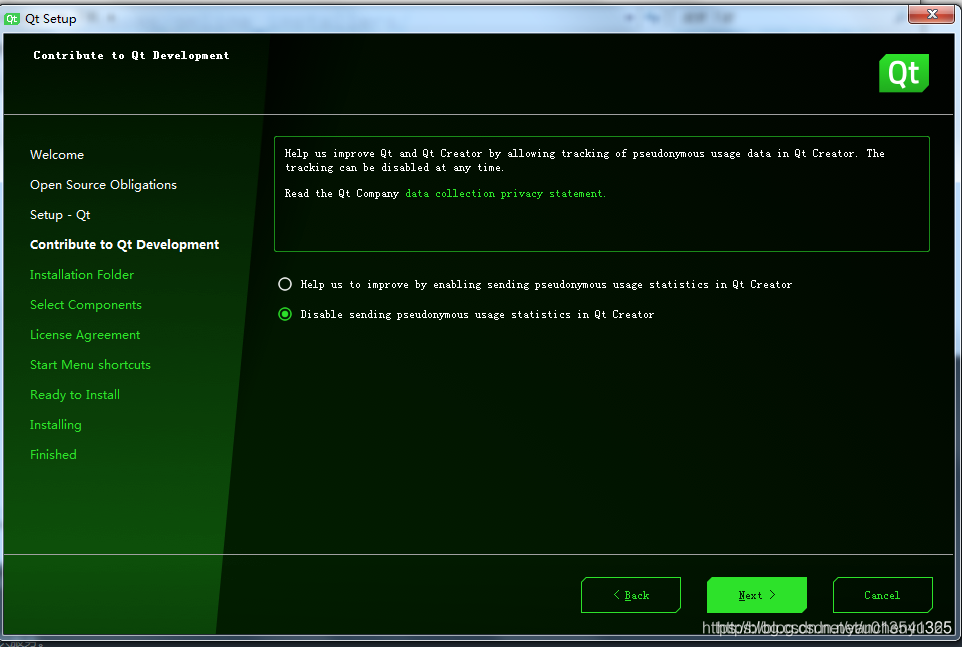
Task: Click the Select Components step
Action: tap(86, 305)
